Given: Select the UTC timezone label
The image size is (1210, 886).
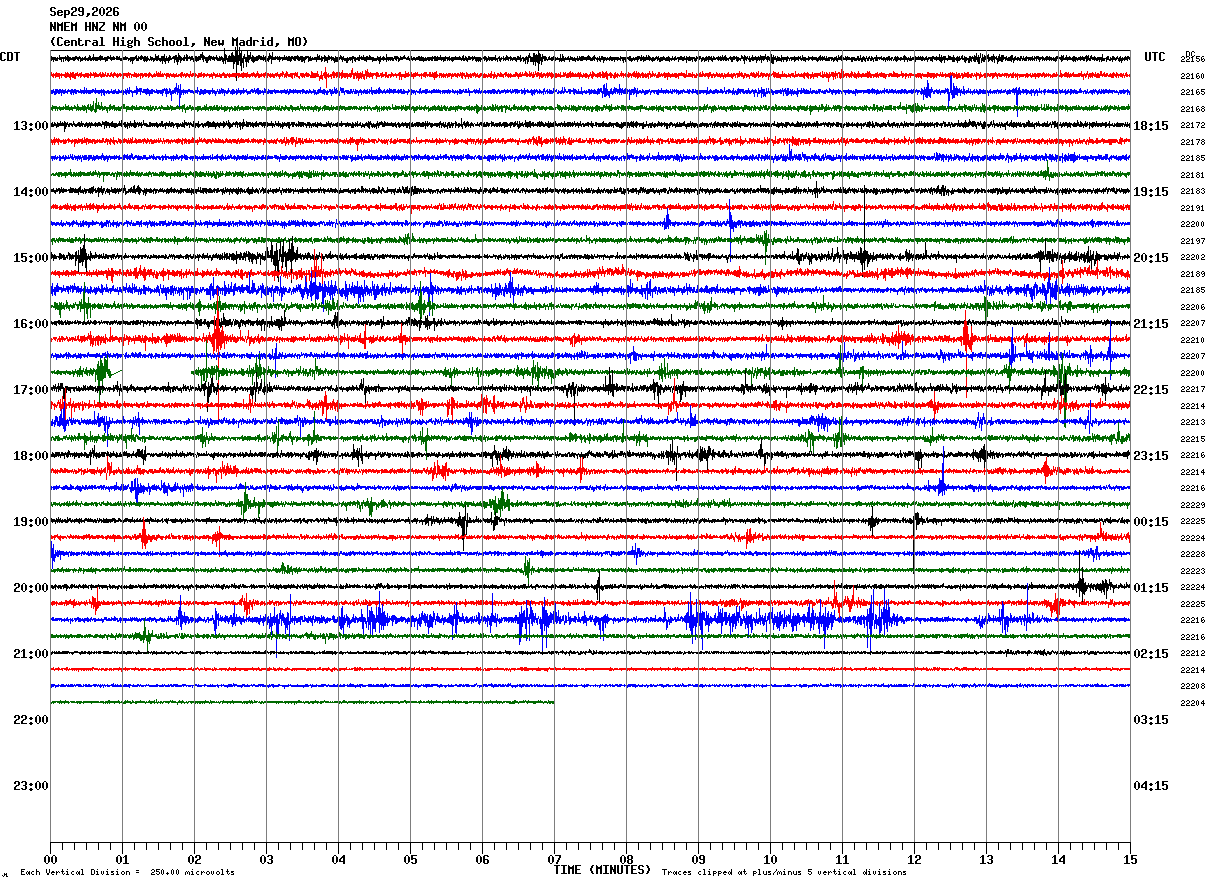Looking at the screenshot, I should pos(1155,57).
